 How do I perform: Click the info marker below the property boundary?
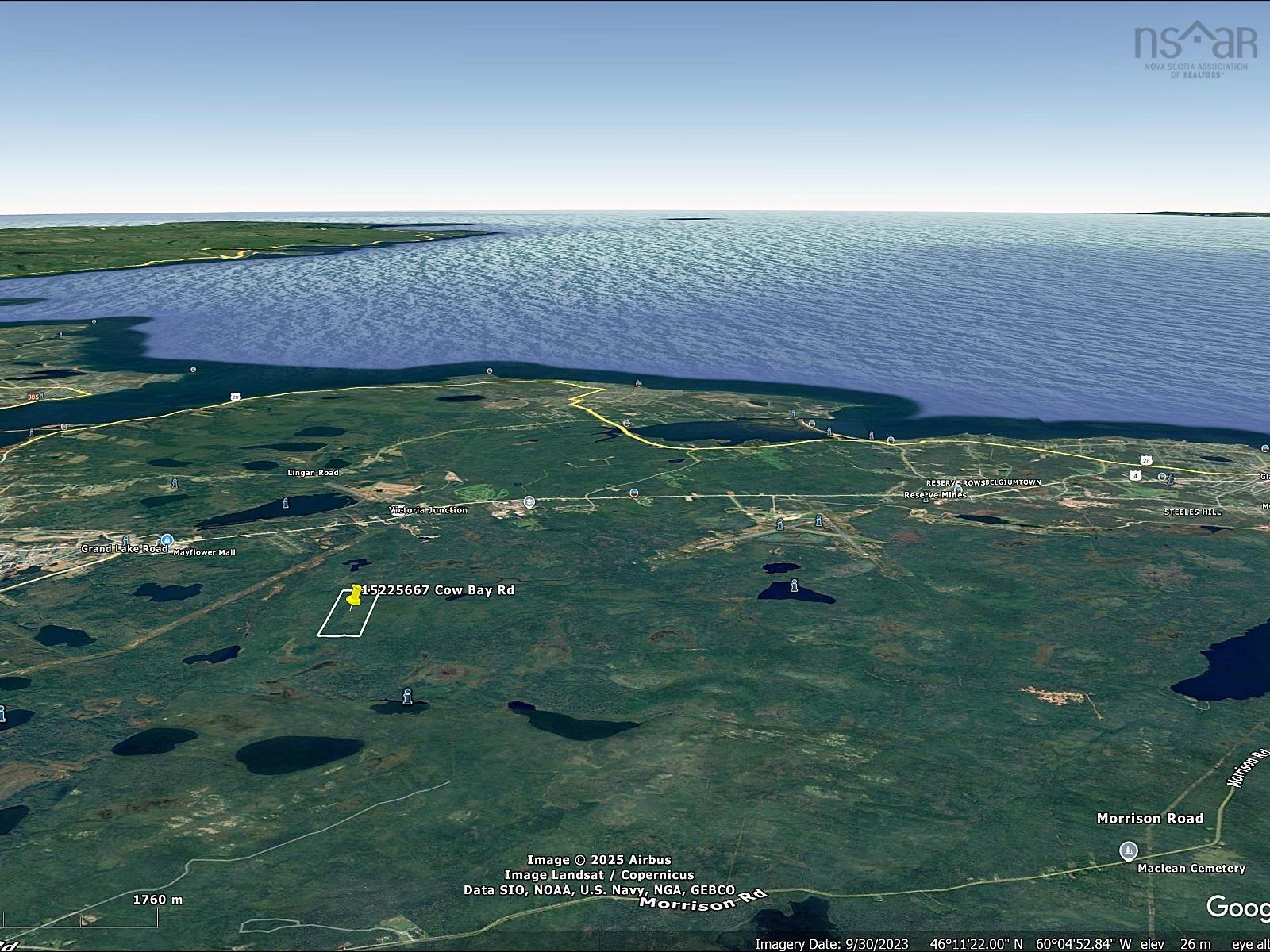pyautogui.click(x=407, y=698)
